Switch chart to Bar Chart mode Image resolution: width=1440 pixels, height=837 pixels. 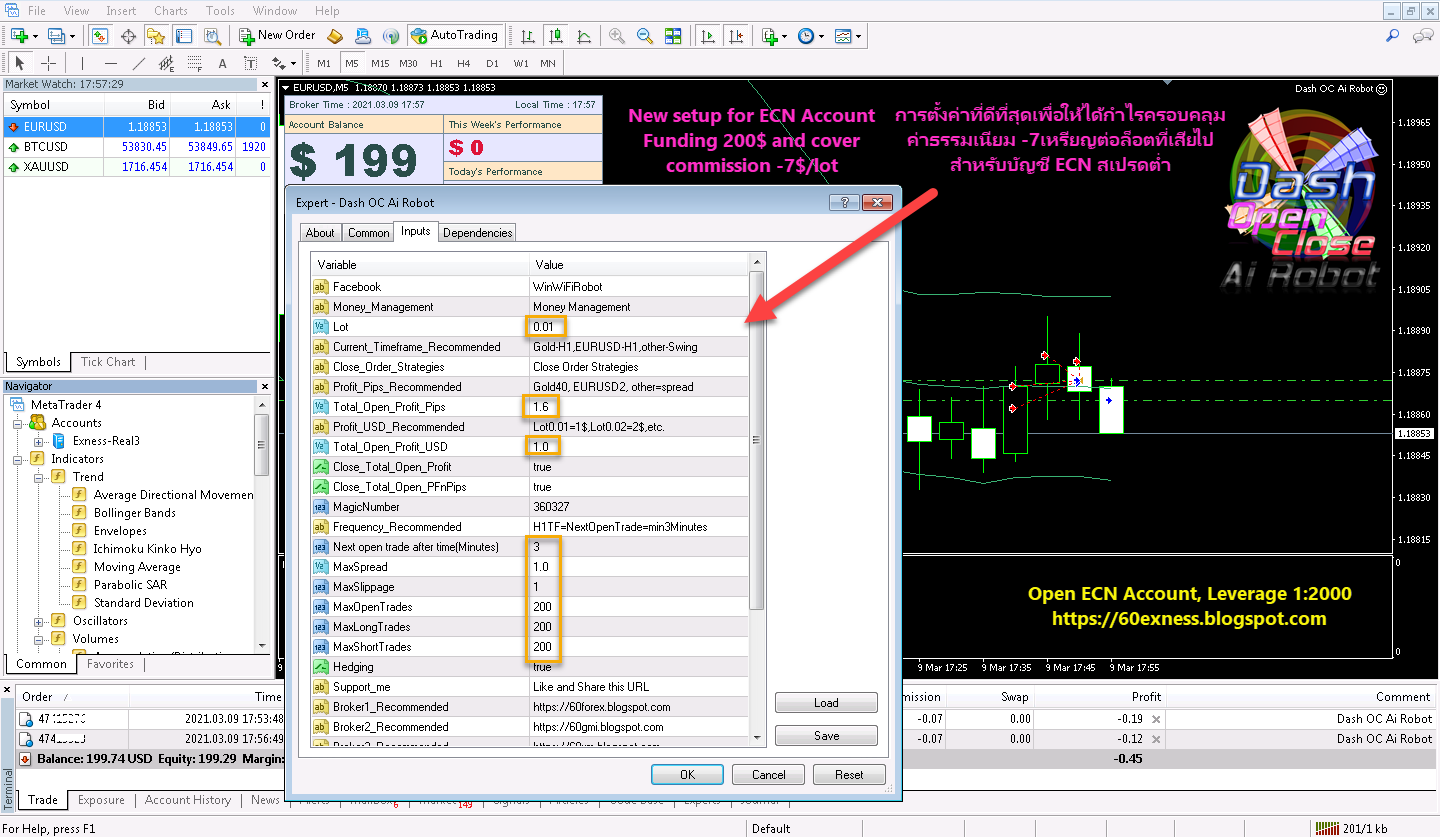pyautogui.click(x=527, y=36)
